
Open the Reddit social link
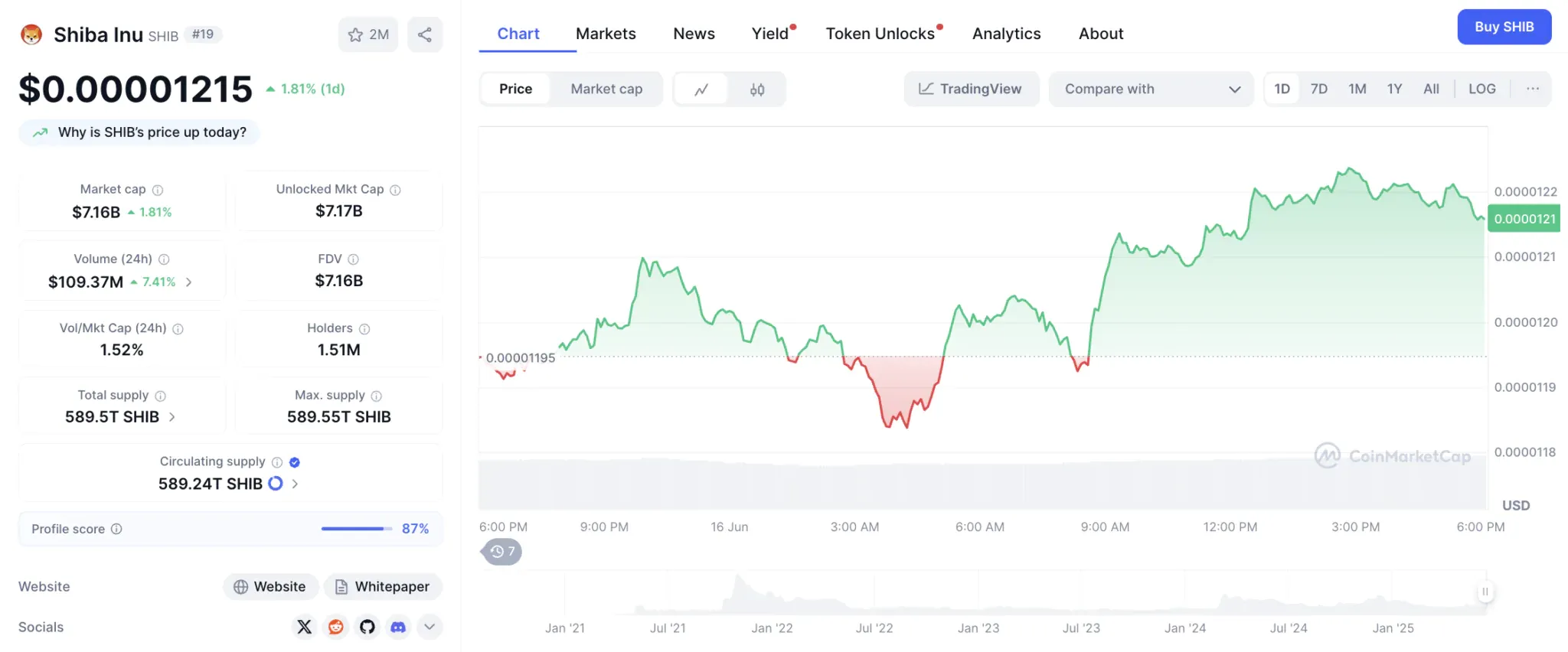pos(335,627)
